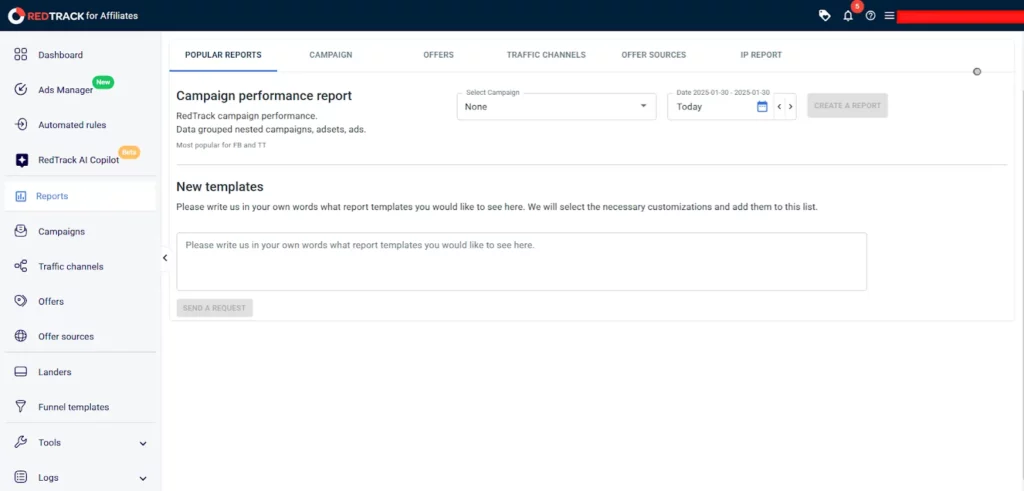The image size is (1024, 491).
Task: Collapse the sidebar with the arrow handle
Action: click(x=165, y=258)
